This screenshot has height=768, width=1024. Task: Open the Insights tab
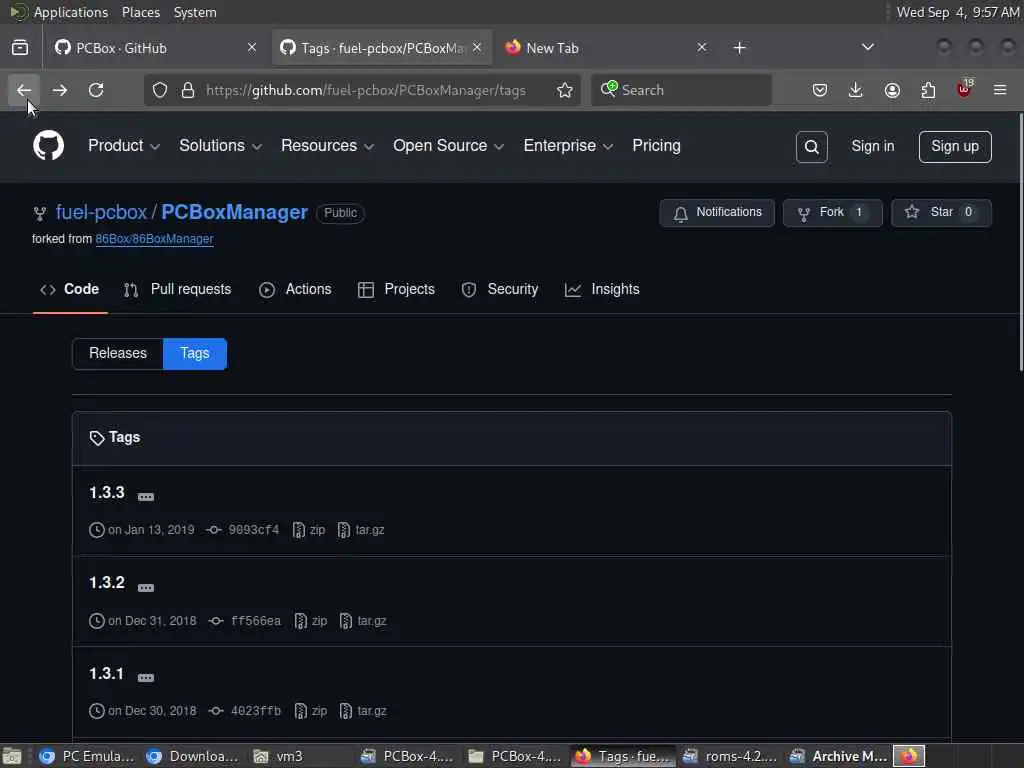coord(602,289)
